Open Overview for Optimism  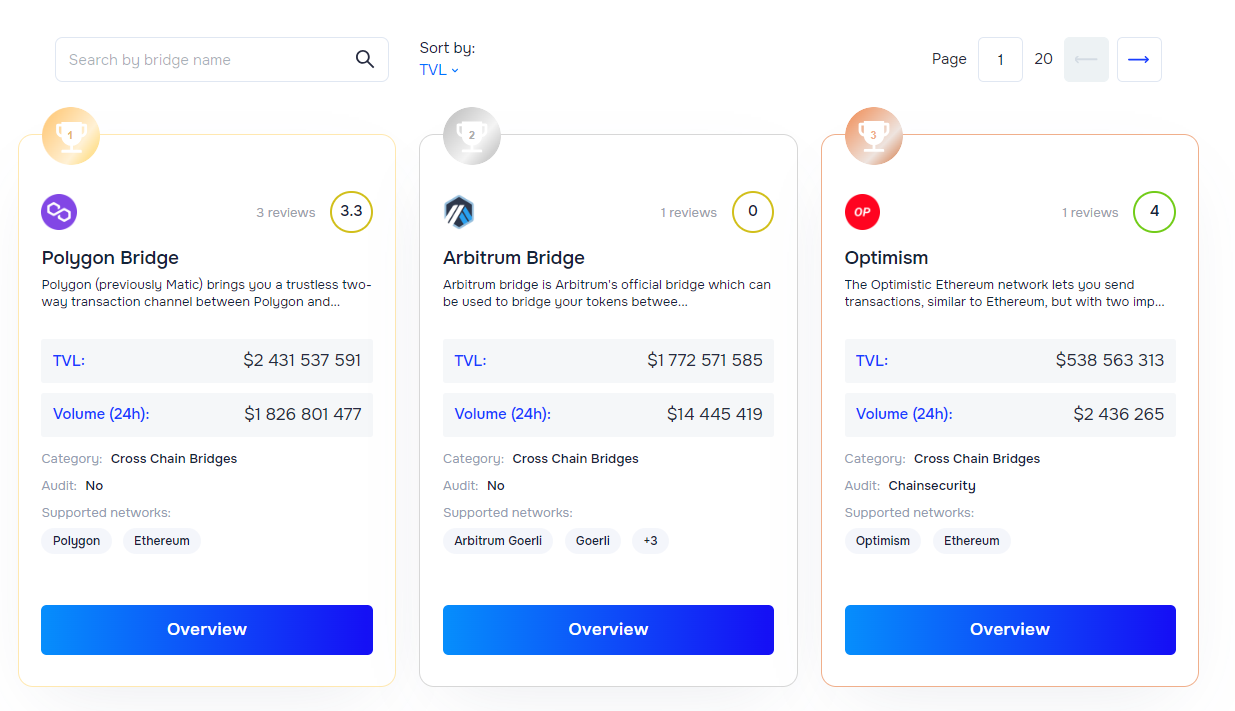tap(1010, 630)
